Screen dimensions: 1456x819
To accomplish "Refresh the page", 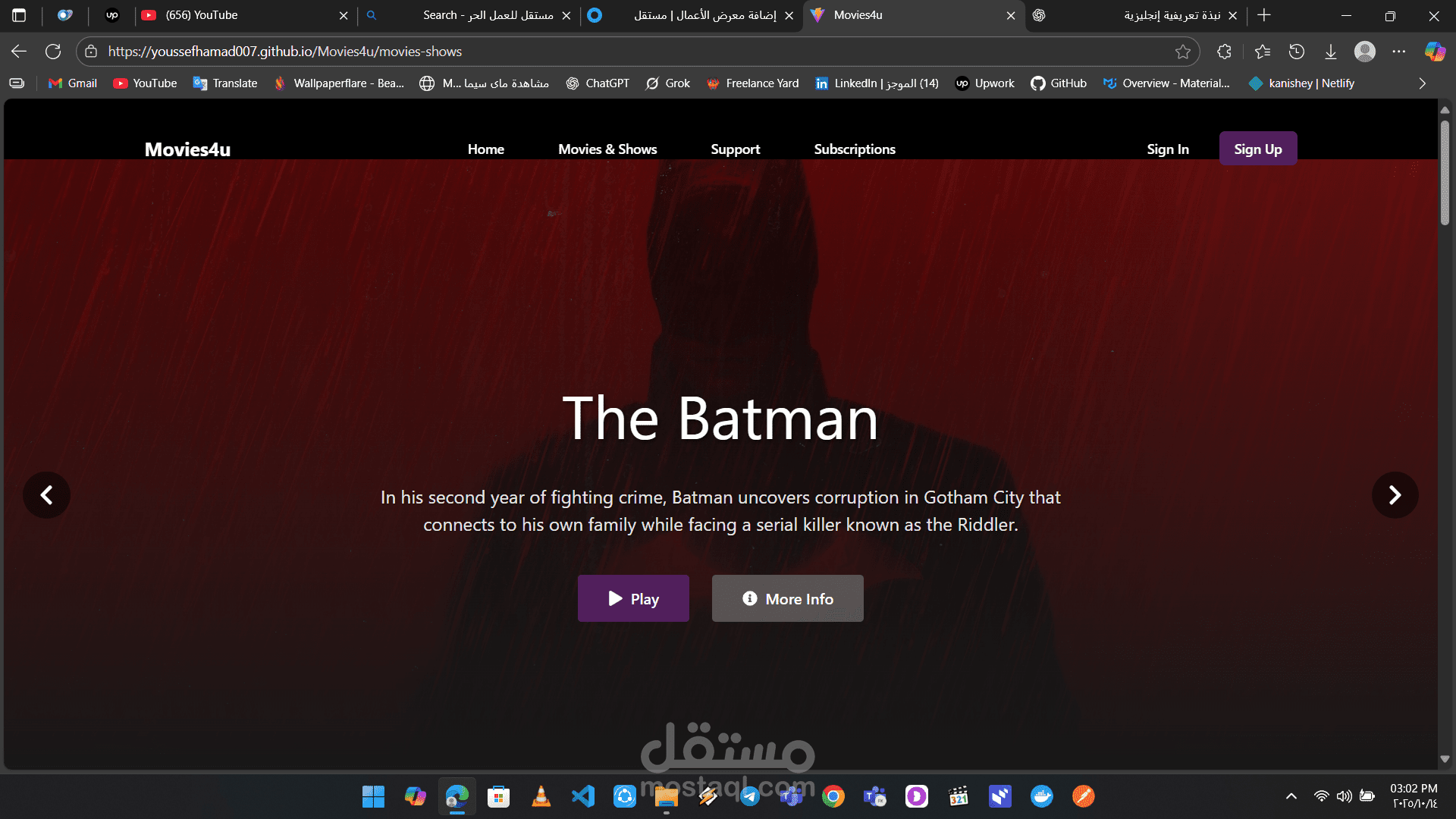I will coord(53,52).
